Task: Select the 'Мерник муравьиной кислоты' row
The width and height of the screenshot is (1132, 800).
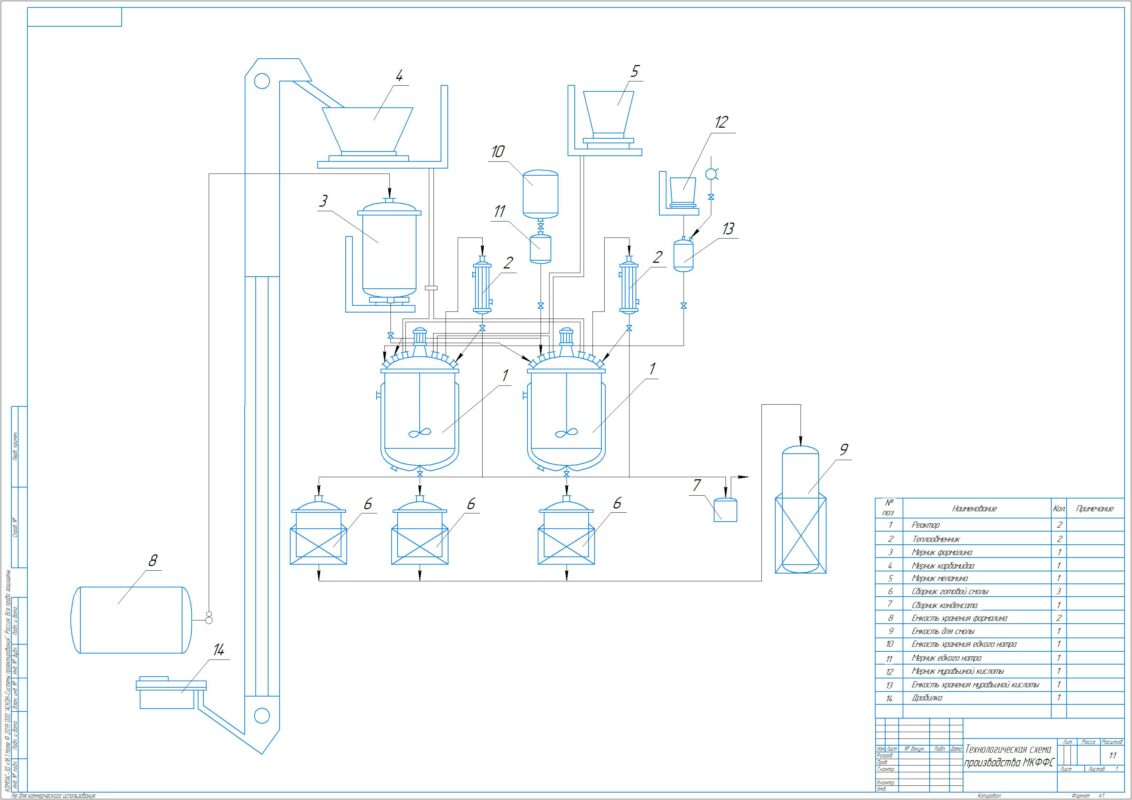Action: (1000, 671)
